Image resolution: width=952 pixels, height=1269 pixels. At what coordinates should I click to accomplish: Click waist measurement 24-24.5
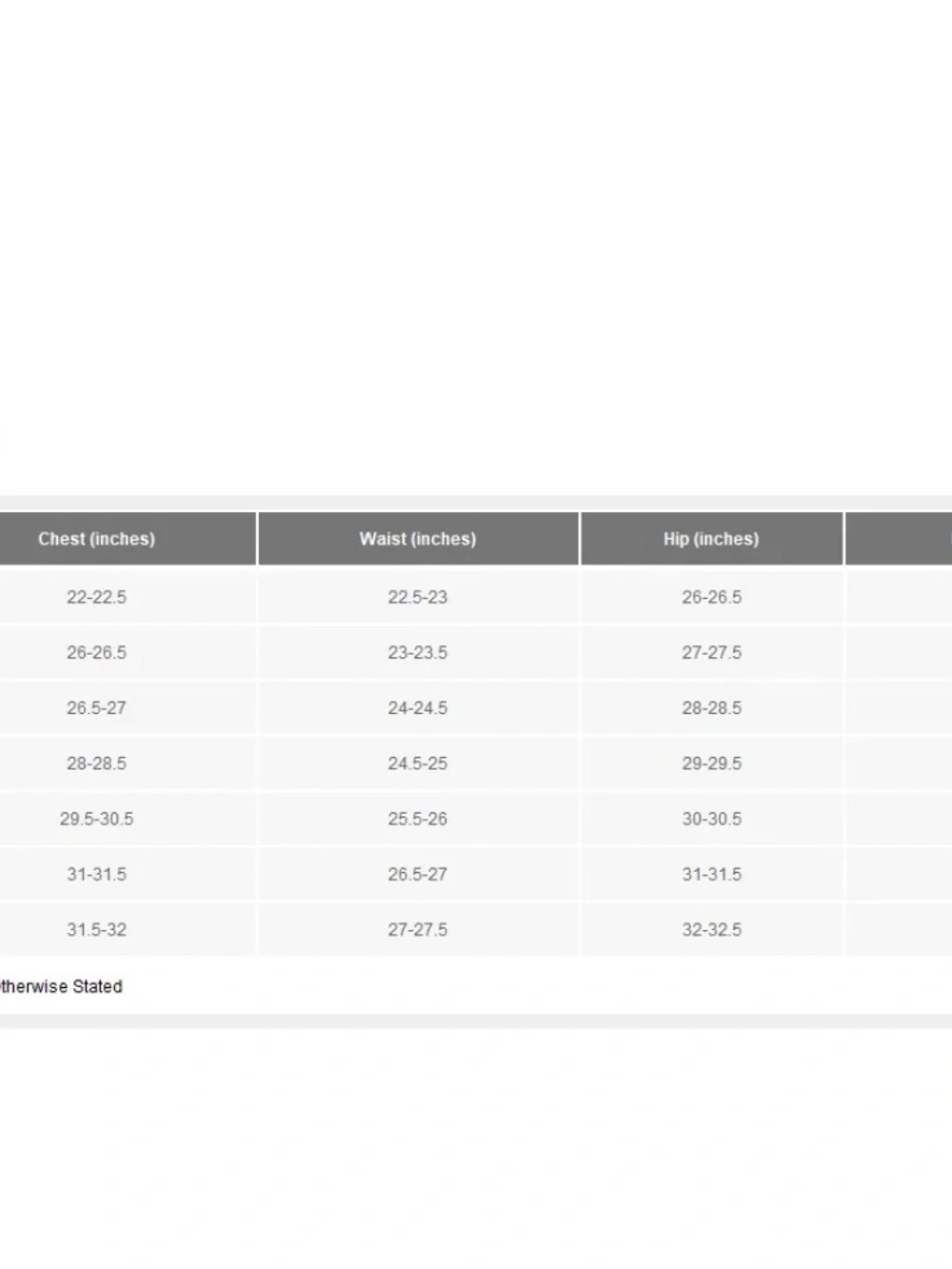(x=418, y=708)
